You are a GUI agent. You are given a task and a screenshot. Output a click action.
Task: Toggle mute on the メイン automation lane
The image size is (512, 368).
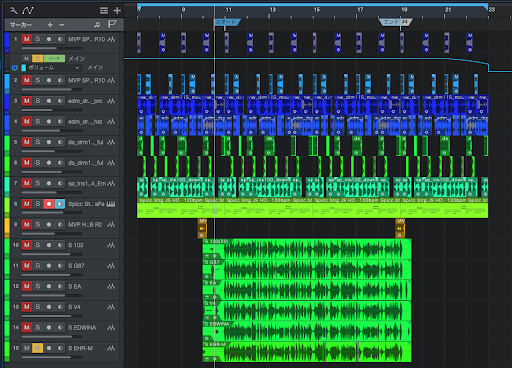click(26, 59)
